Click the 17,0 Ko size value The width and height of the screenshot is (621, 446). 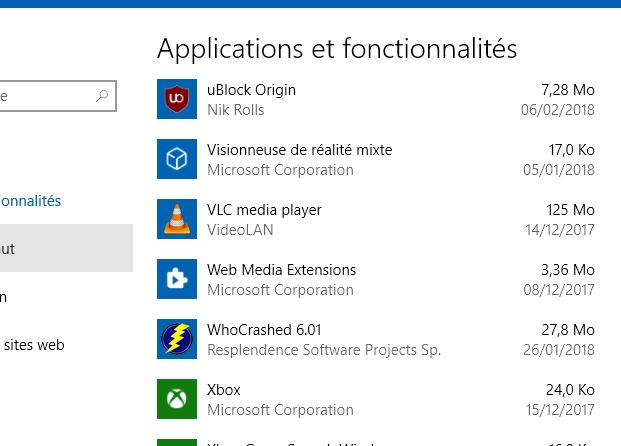click(x=571, y=150)
